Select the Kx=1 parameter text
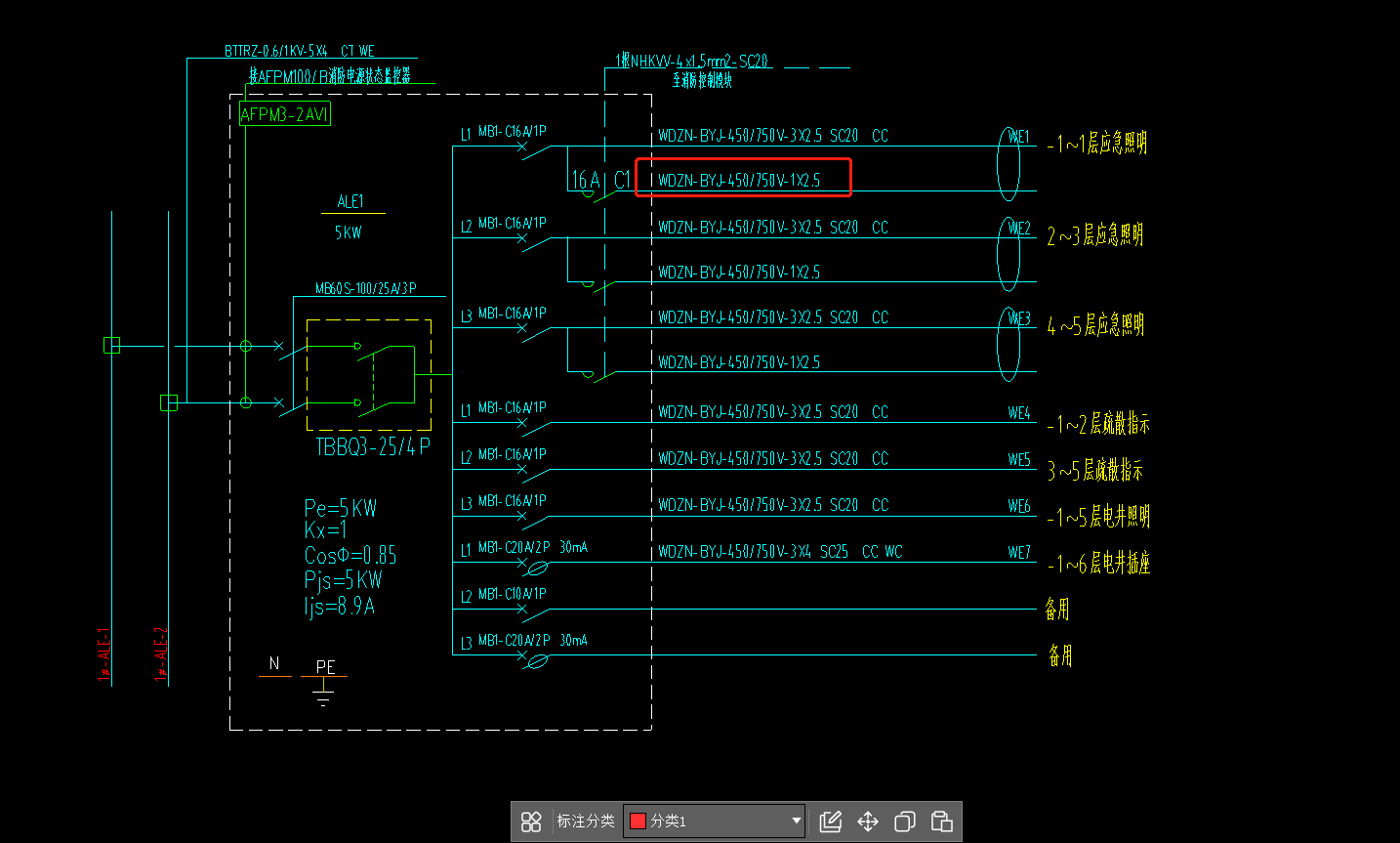 click(x=325, y=530)
